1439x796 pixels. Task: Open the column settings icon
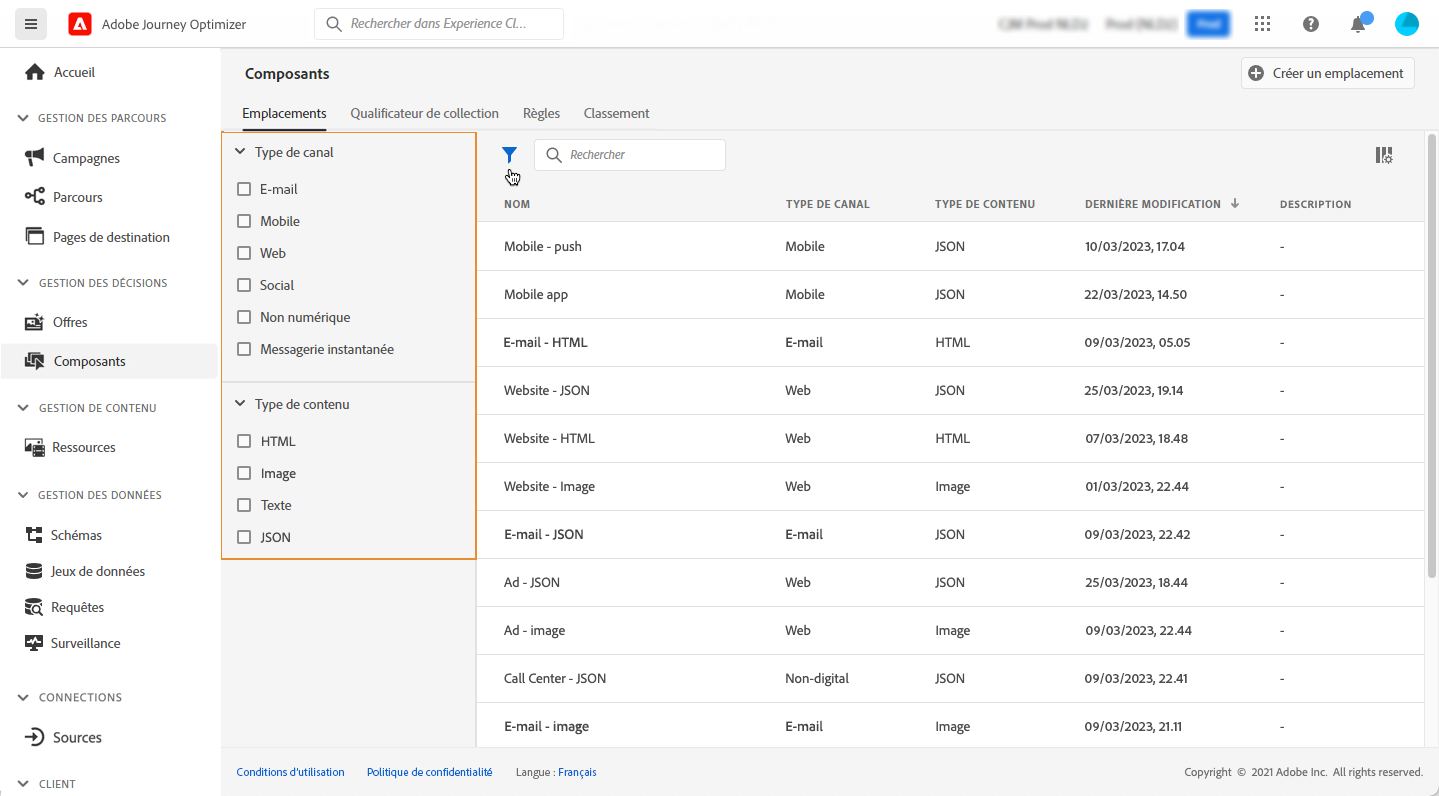click(1384, 155)
